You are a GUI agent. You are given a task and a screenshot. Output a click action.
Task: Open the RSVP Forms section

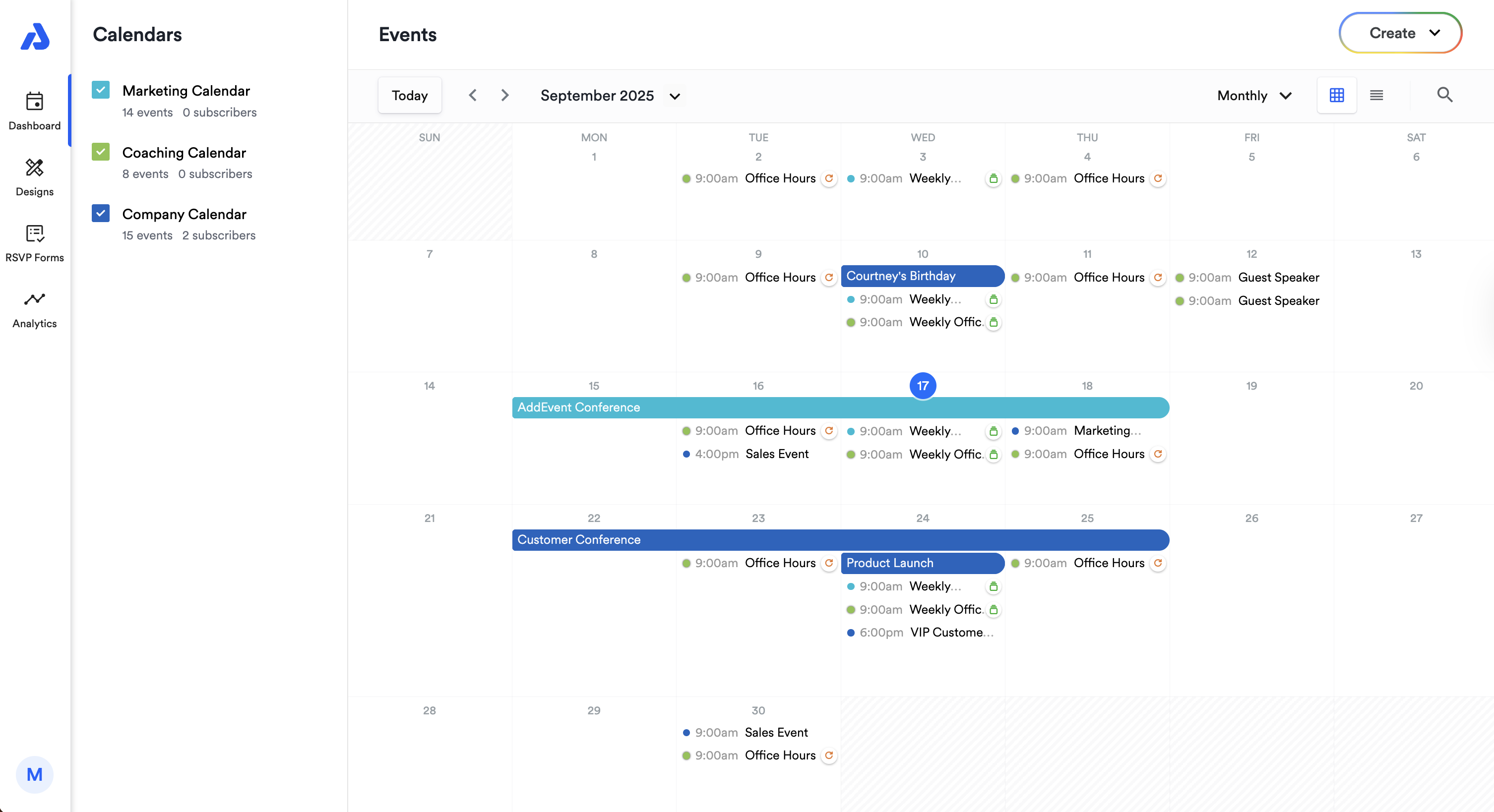[x=34, y=243]
